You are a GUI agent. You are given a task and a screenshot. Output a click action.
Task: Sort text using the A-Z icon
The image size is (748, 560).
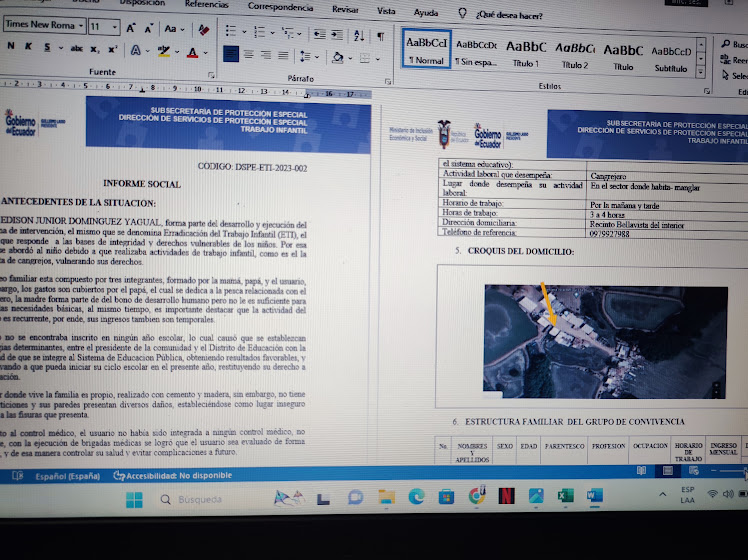[355, 36]
